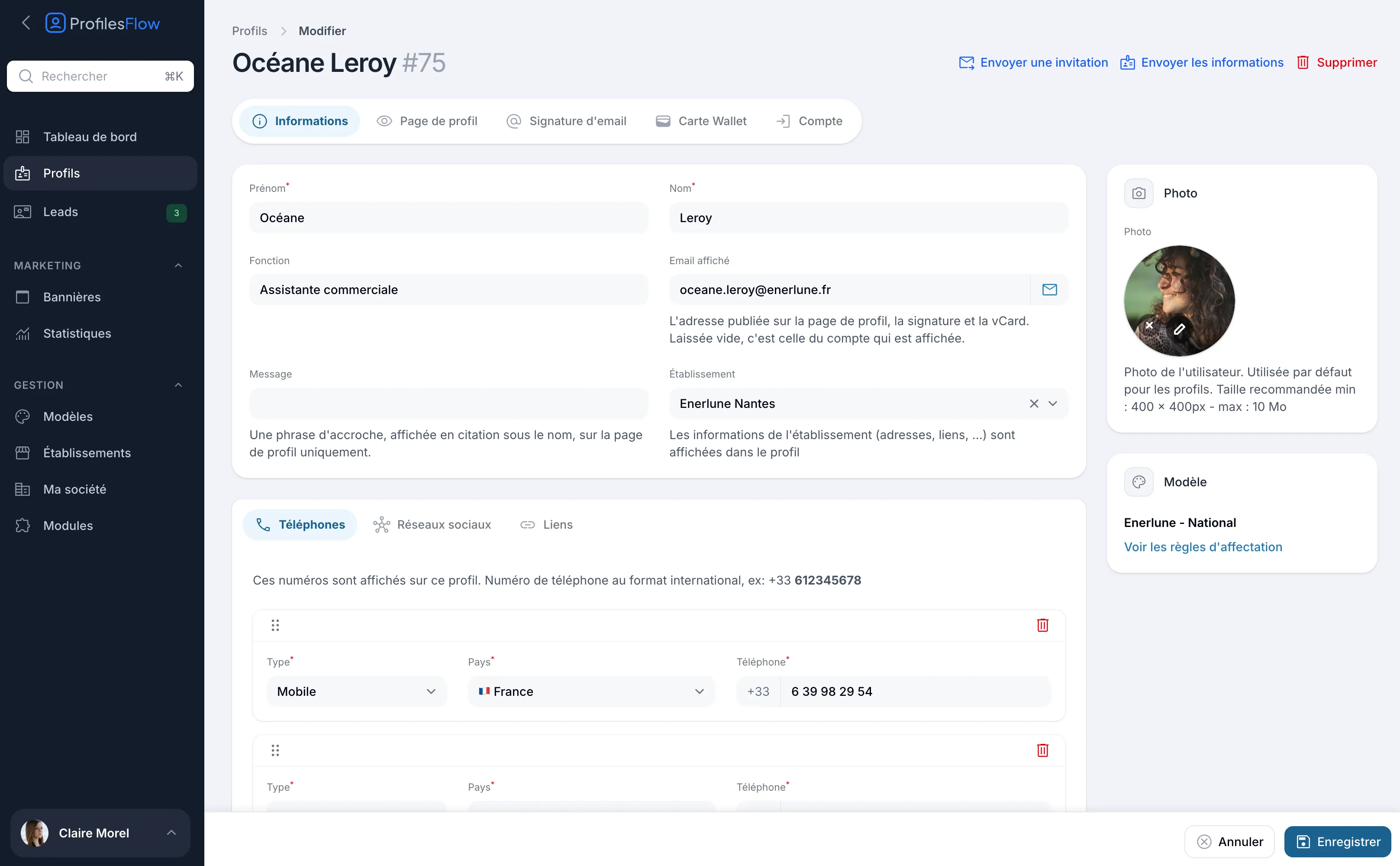Edit the profile photo with pencil icon
Image resolution: width=1400 pixels, height=866 pixels.
[1179, 330]
